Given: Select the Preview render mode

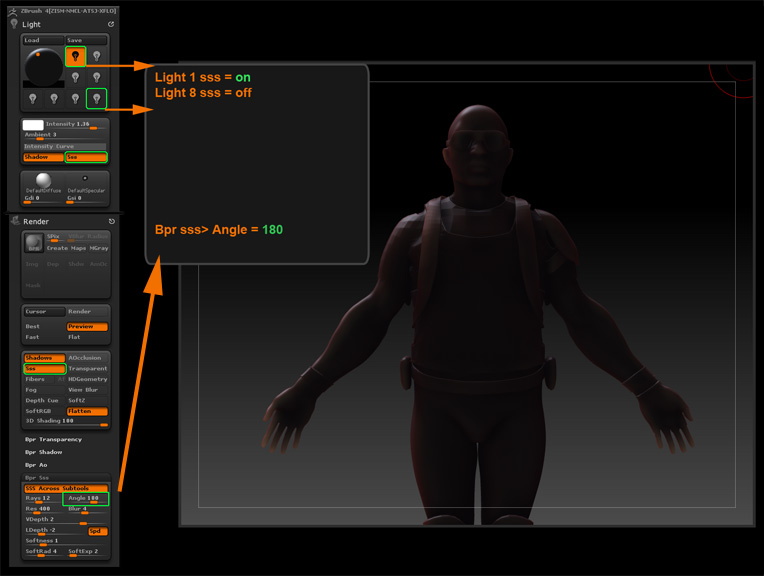Looking at the screenshot, I should coord(87,326).
